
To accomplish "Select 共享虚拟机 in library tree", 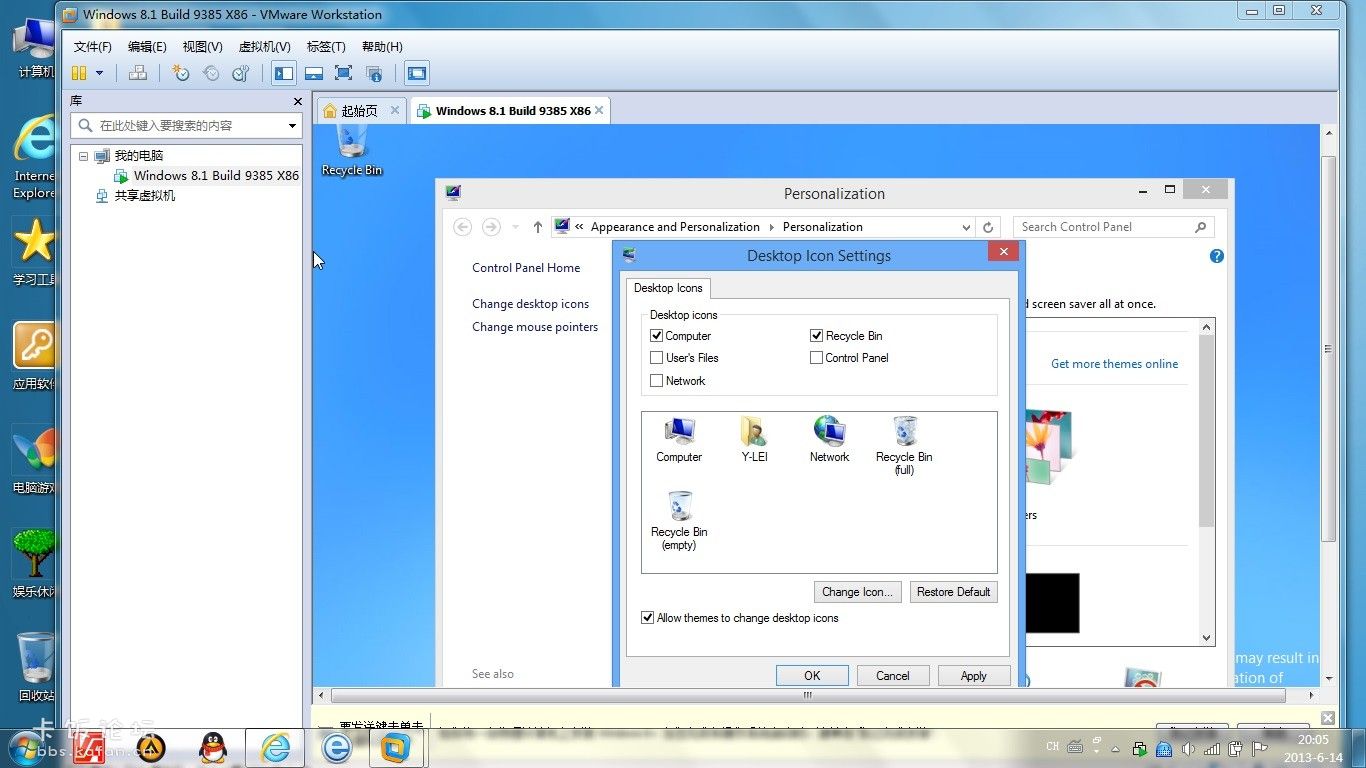I will (x=135, y=196).
